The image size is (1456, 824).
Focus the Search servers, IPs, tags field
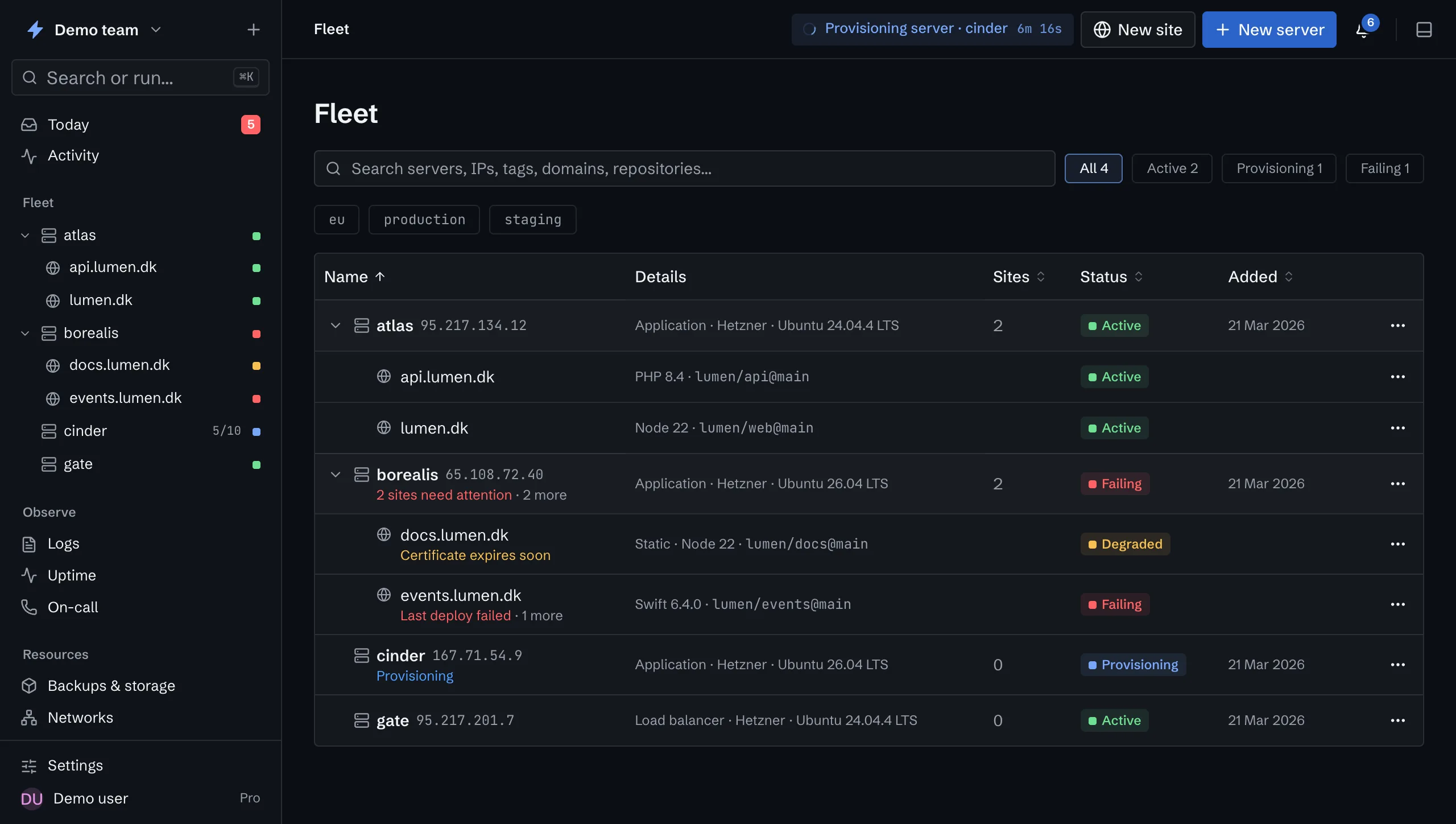[685, 168]
